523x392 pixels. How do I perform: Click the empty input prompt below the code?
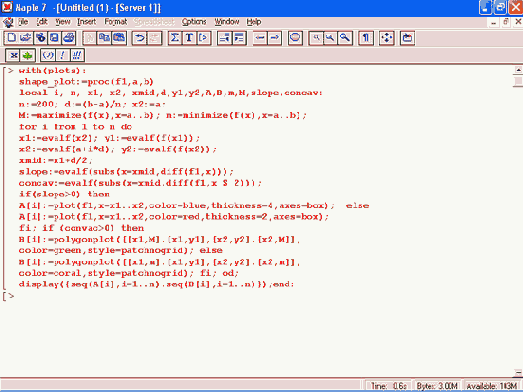[x=9, y=296]
